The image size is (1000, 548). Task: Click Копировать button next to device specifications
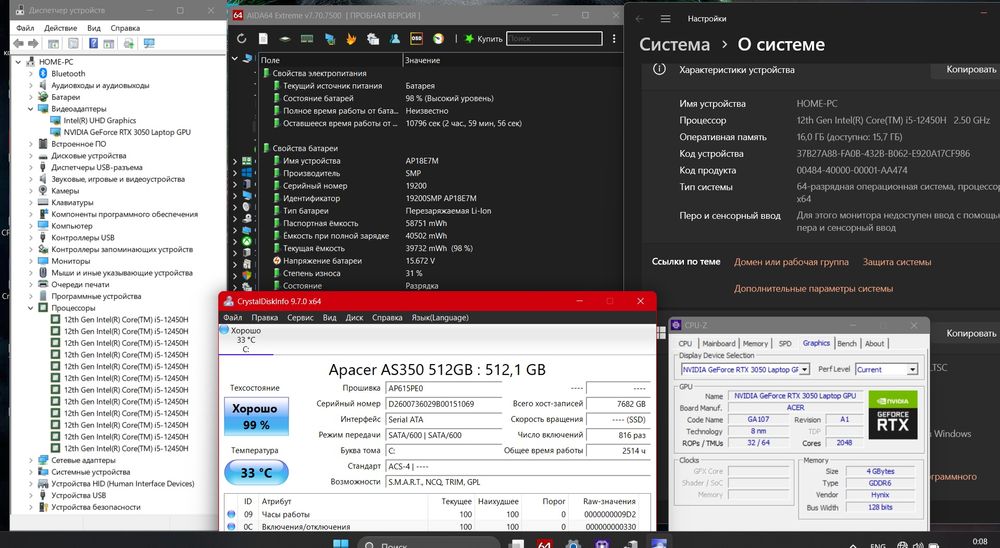[967, 70]
